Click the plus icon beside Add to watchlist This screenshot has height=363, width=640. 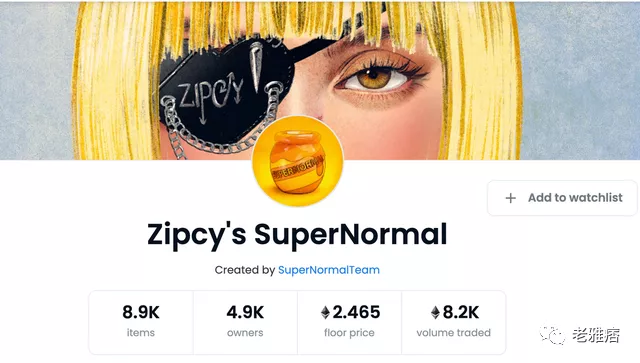511,198
